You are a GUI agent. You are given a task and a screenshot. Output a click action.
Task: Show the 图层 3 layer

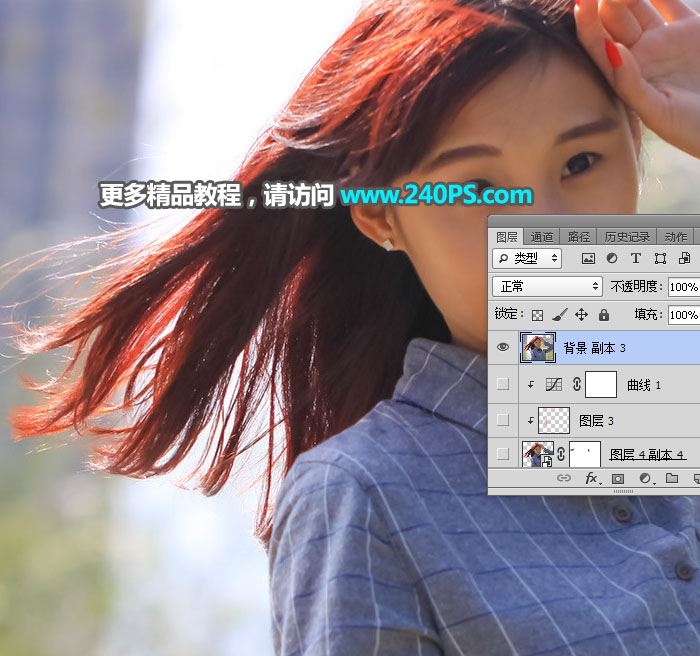tap(503, 420)
